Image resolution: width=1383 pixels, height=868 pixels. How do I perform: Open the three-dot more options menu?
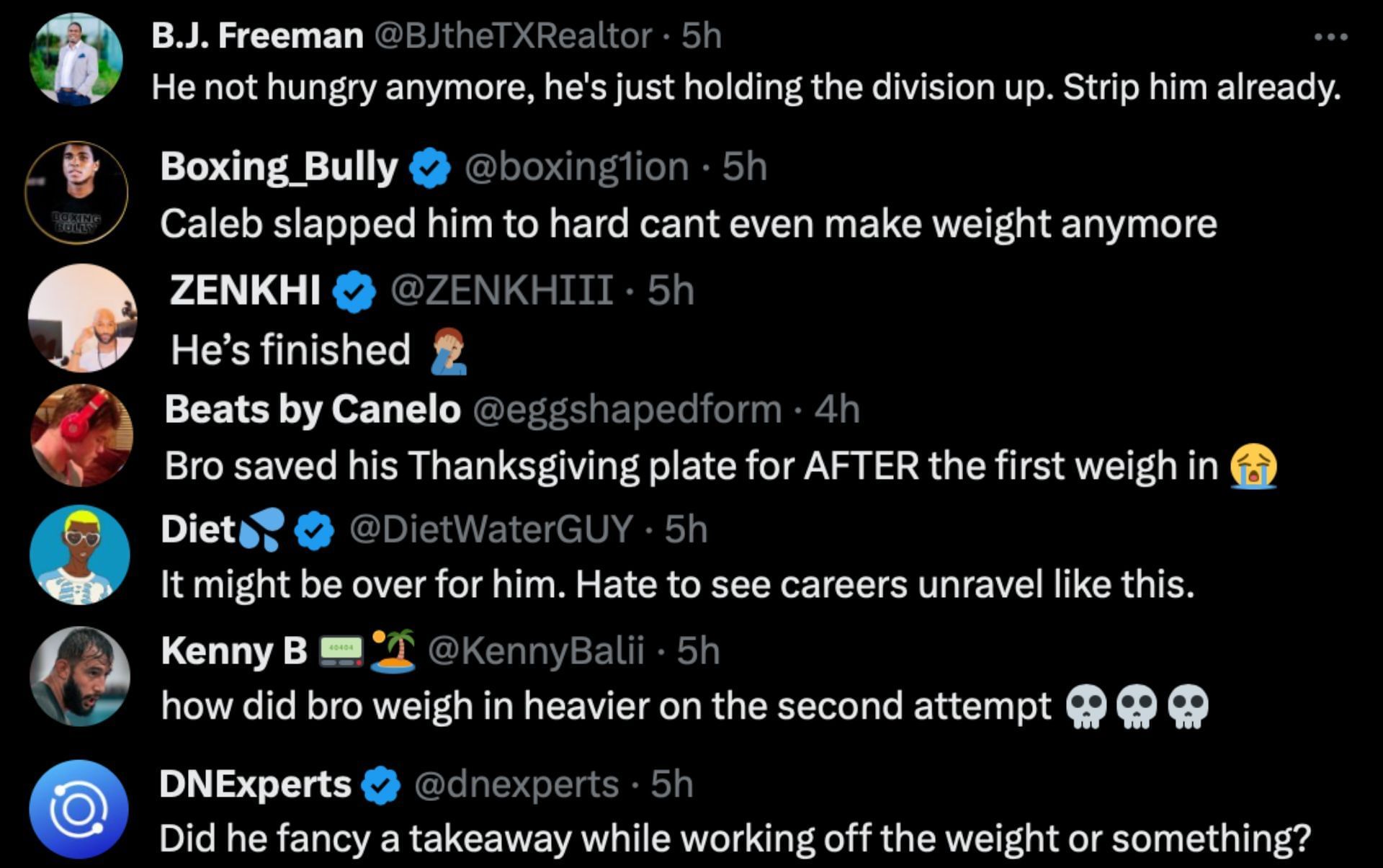click(1330, 36)
